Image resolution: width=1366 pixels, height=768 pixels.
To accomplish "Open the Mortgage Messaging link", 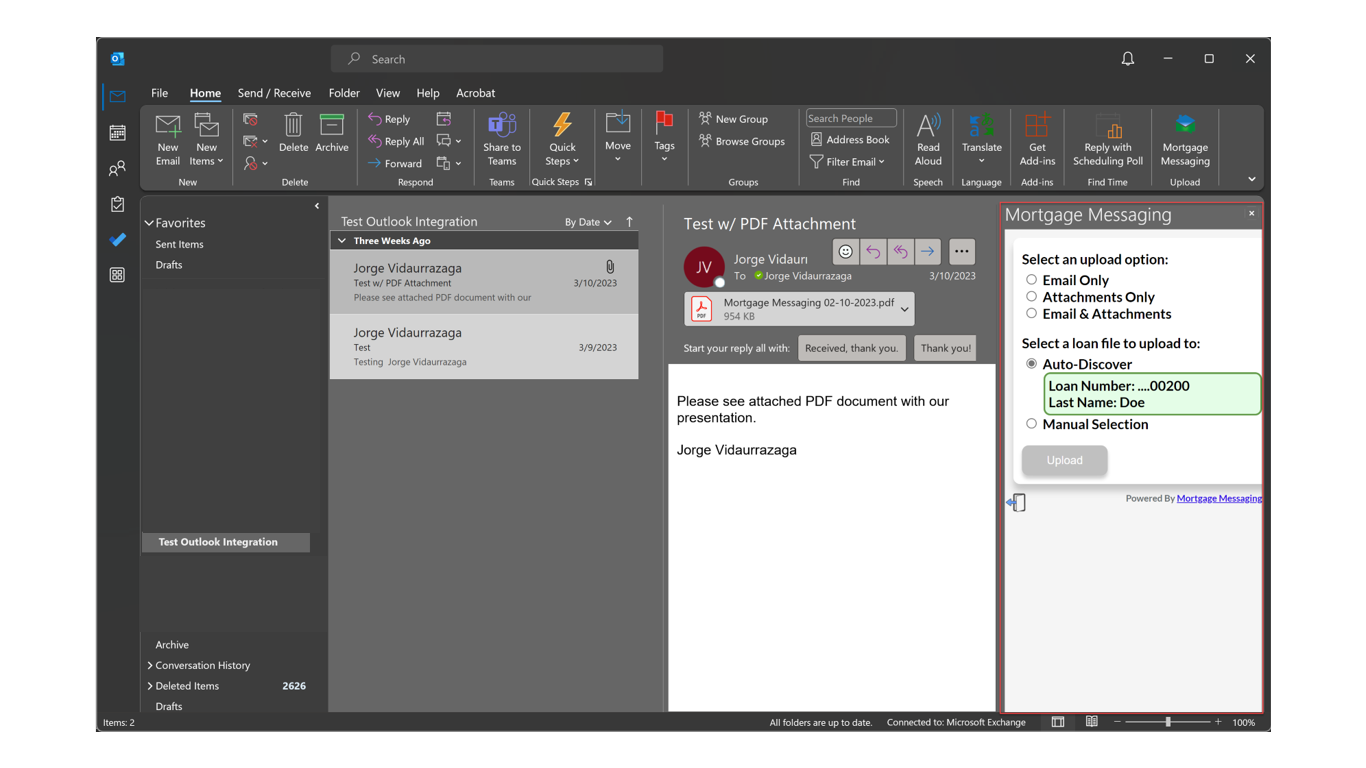I will click(1219, 498).
